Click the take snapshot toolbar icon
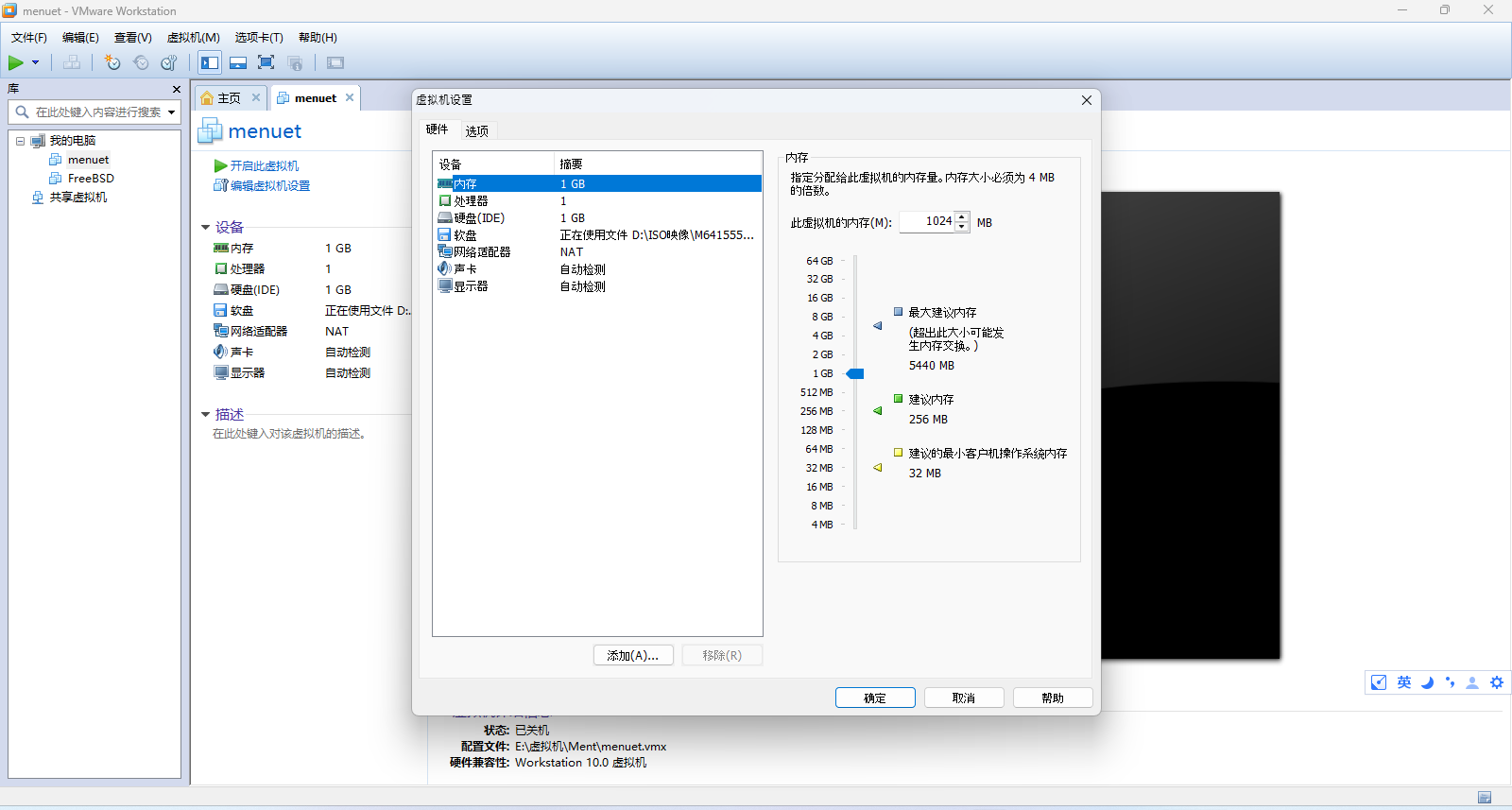This screenshot has width=1512, height=810. coord(112,62)
